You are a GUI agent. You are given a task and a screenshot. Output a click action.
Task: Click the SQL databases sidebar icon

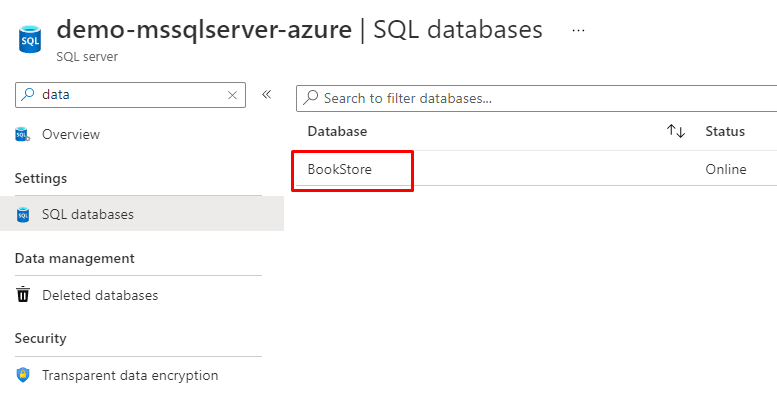(x=23, y=214)
